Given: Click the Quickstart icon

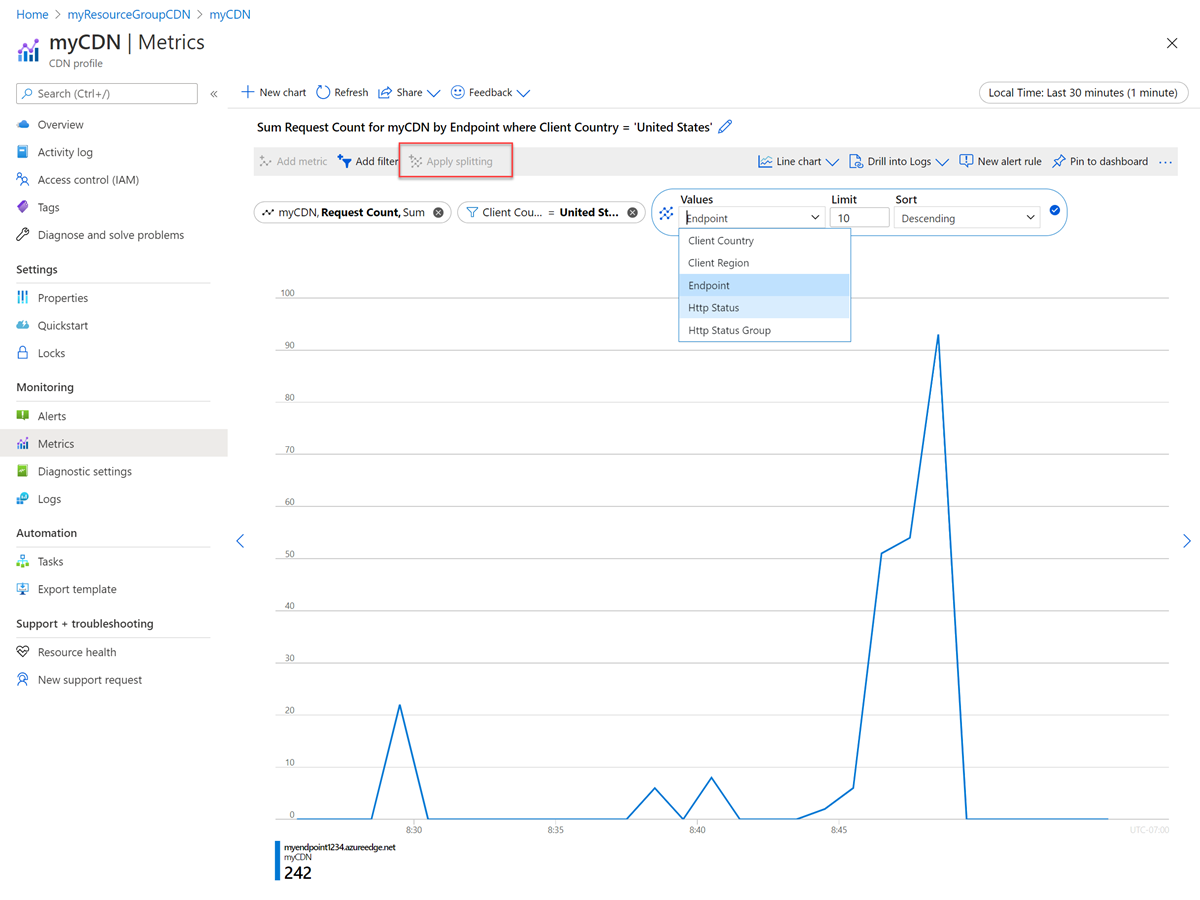Looking at the screenshot, I should pyautogui.click(x=23, y=325).
